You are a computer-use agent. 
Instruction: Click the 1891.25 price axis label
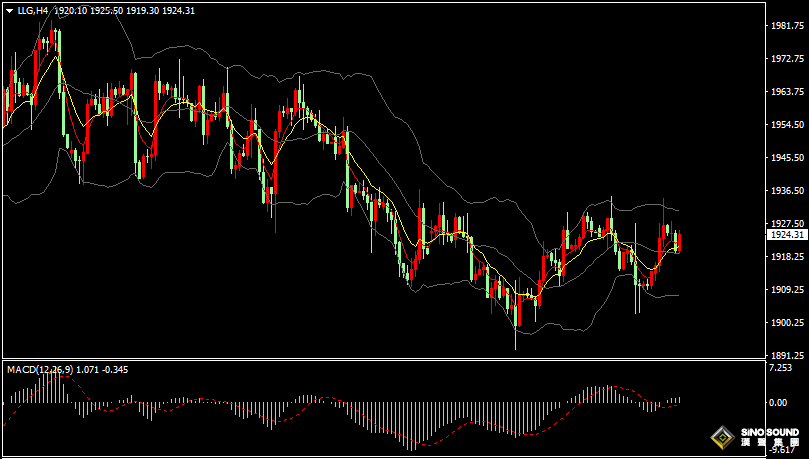[788, 355]
